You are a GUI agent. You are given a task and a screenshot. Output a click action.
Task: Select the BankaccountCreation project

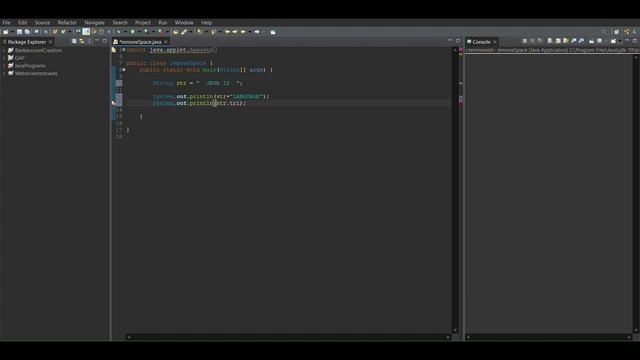(x=38, y=50)
